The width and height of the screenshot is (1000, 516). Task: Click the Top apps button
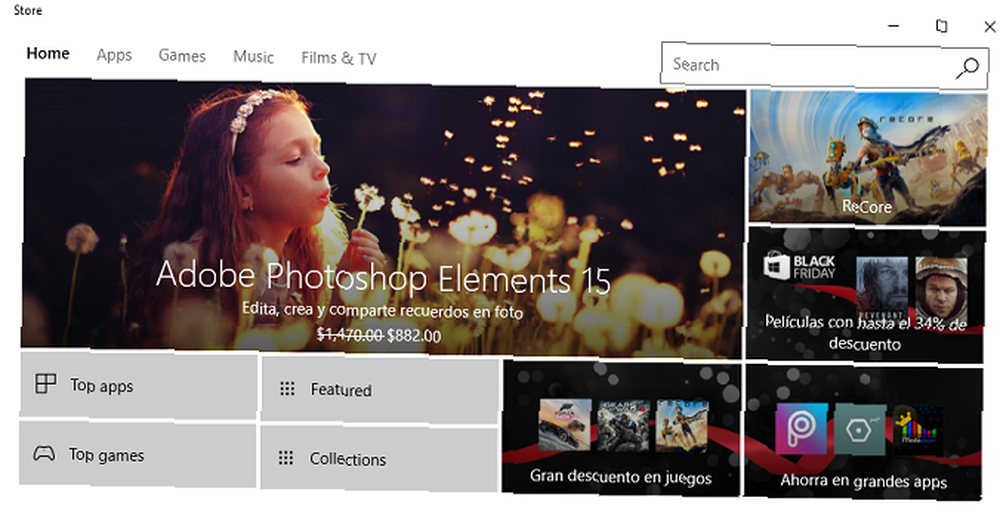pyautogui.click(x=138, y=385)
